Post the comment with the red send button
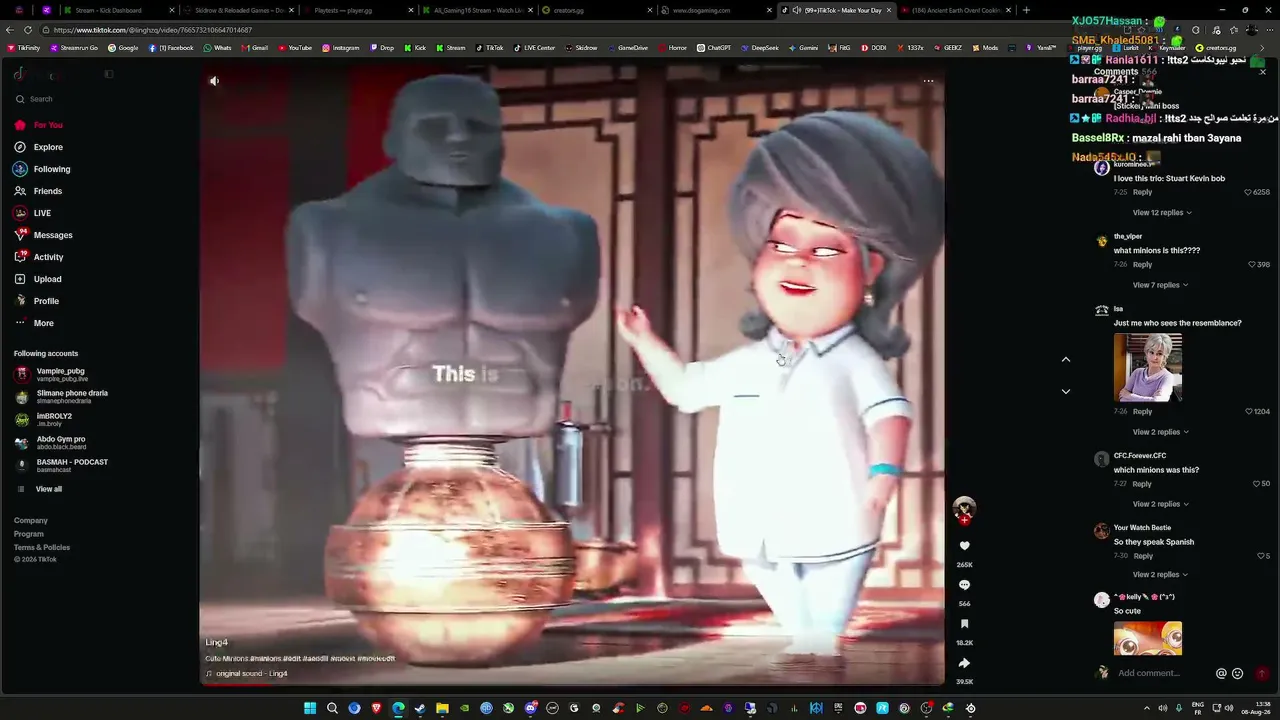The height and width of the screenshot is (720, 1280). 1261,674
